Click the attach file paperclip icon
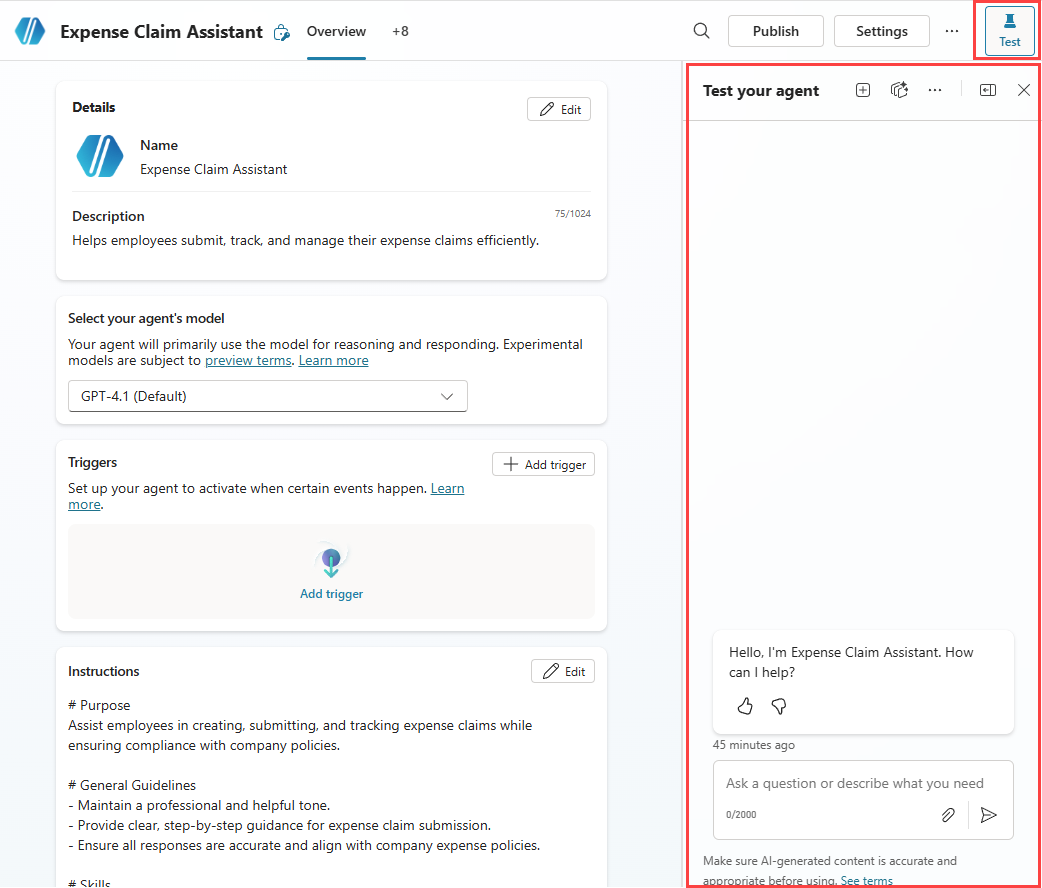Screen dimensions: 1042x888 [x=948, y=815]
